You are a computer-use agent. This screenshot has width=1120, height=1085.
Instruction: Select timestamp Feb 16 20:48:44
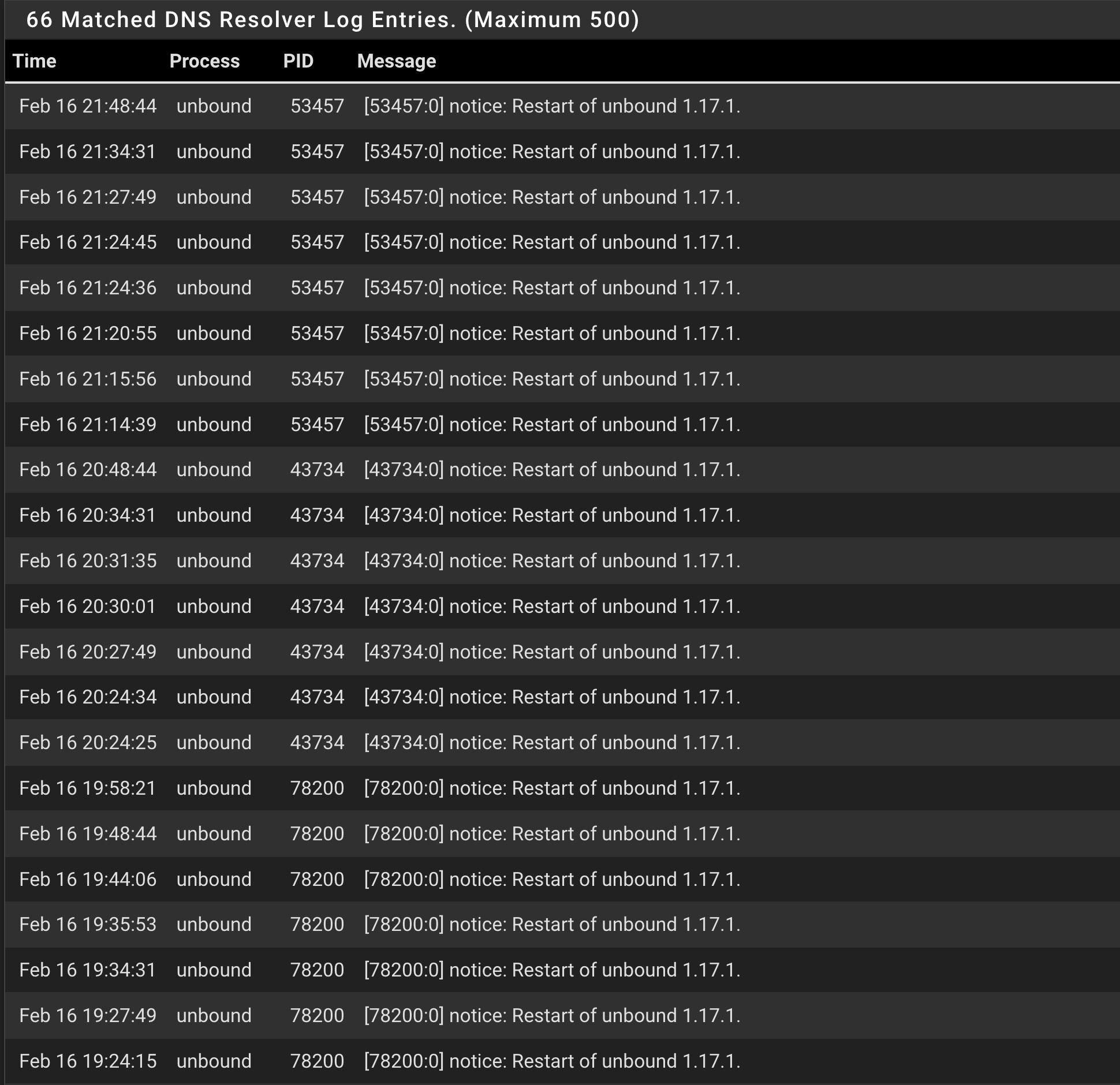(x=88, y=470)
